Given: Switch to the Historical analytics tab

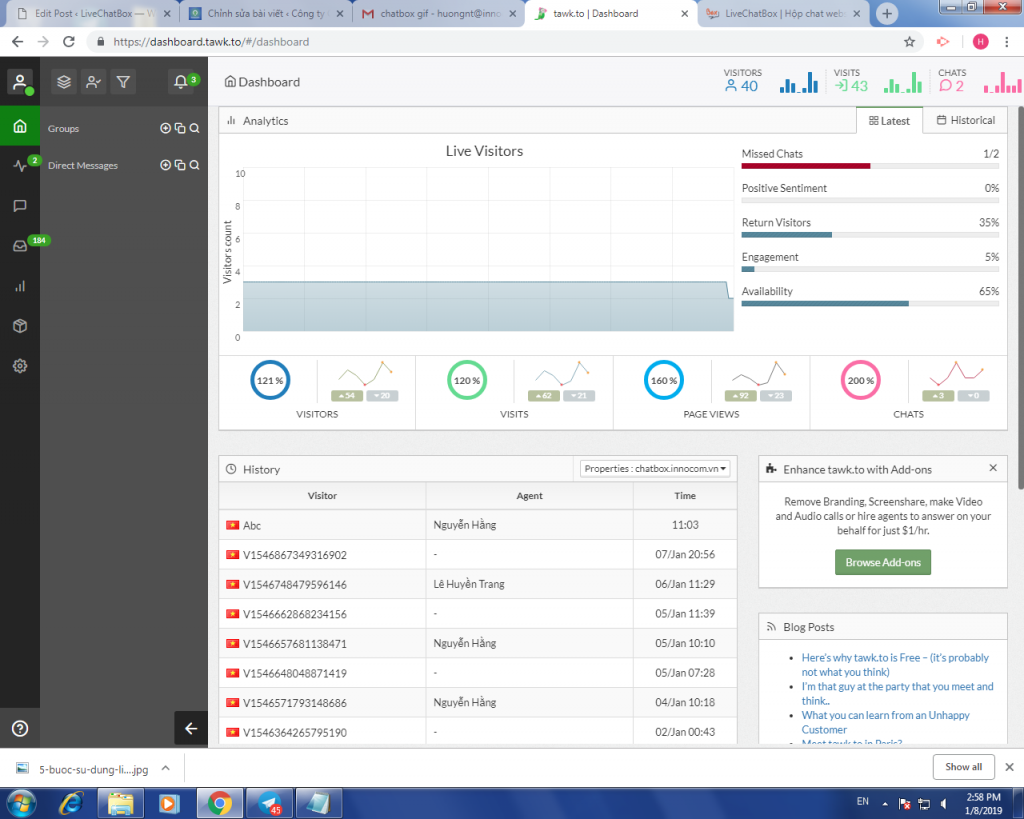Looking at the screenshot, I should 965,120.
